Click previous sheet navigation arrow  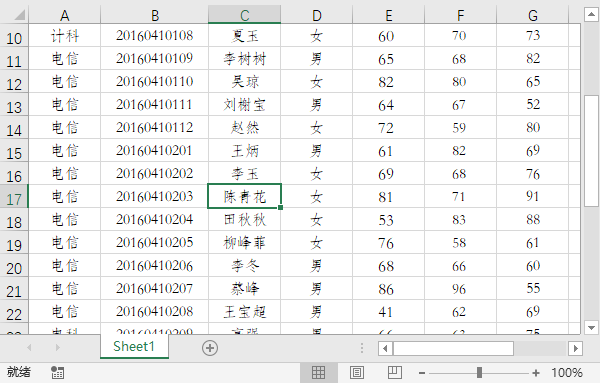pyautogui.click(x=29, y=347)
